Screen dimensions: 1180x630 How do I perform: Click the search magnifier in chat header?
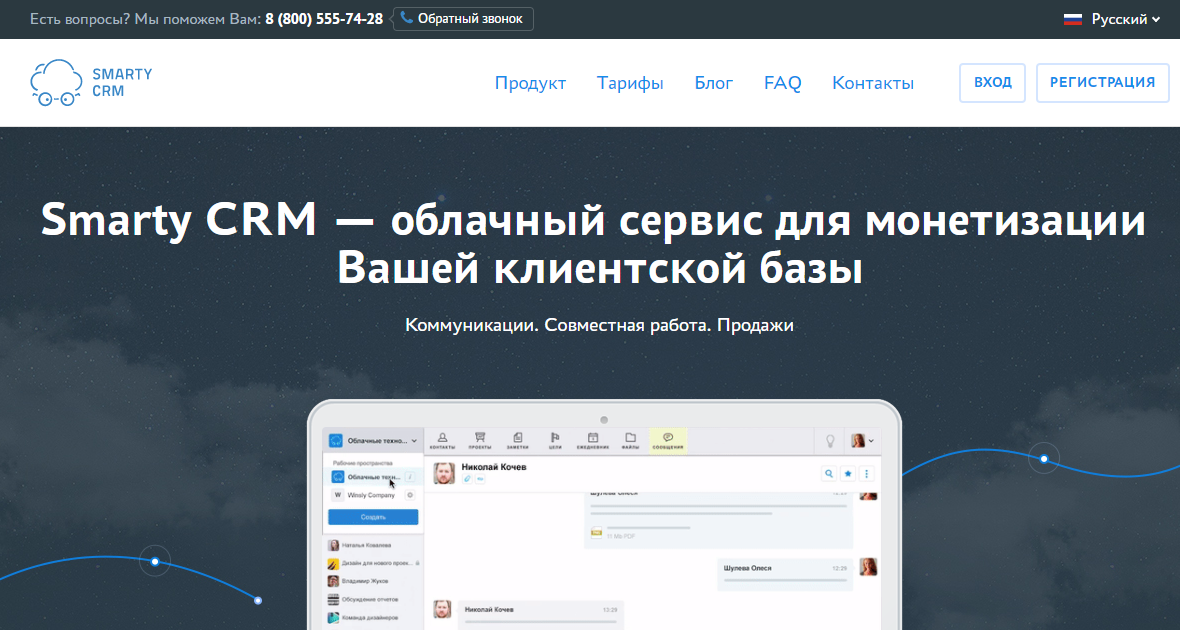click(x=828, y=473)
